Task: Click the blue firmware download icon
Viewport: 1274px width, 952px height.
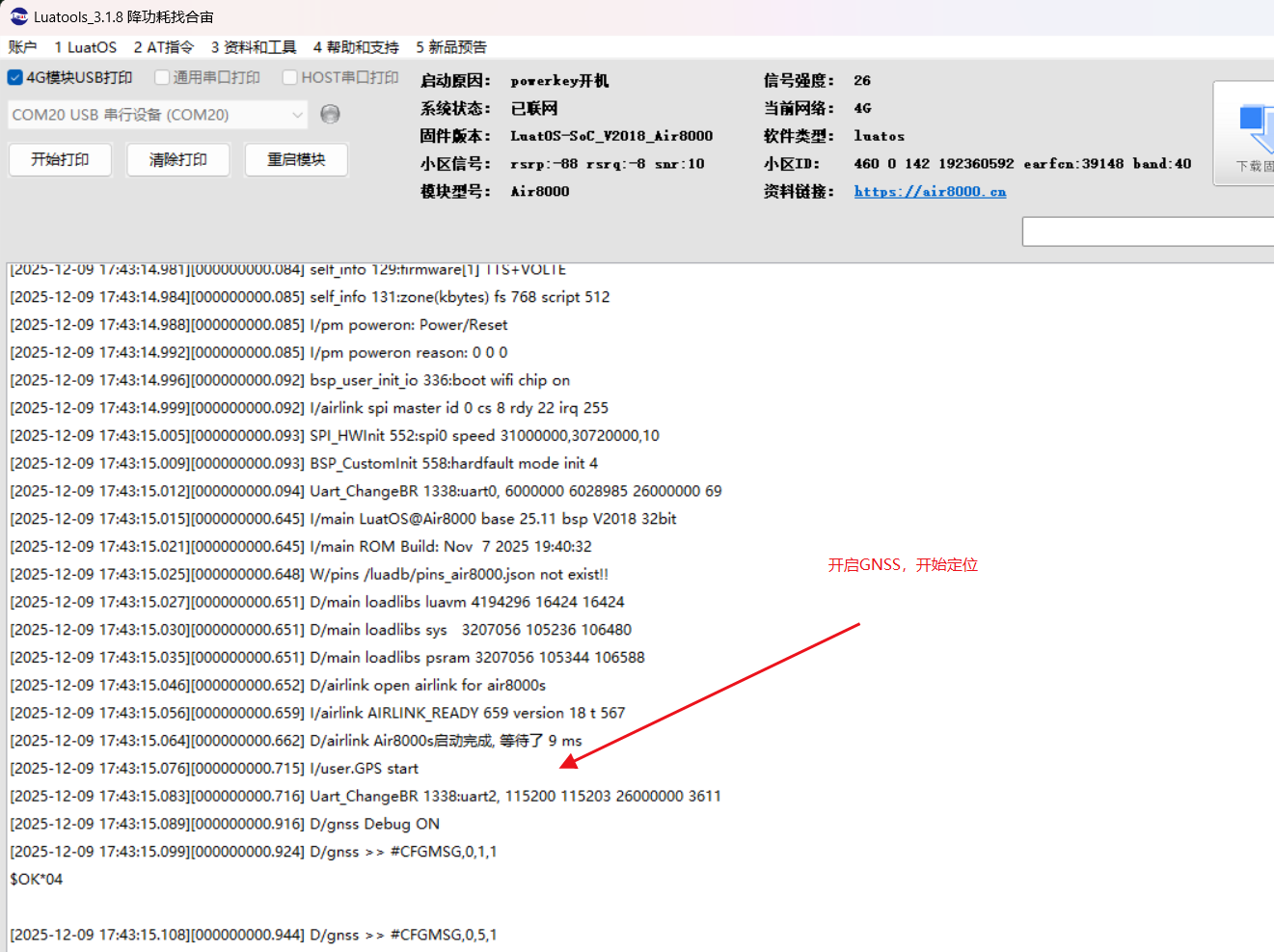Action: point(1256,129)
